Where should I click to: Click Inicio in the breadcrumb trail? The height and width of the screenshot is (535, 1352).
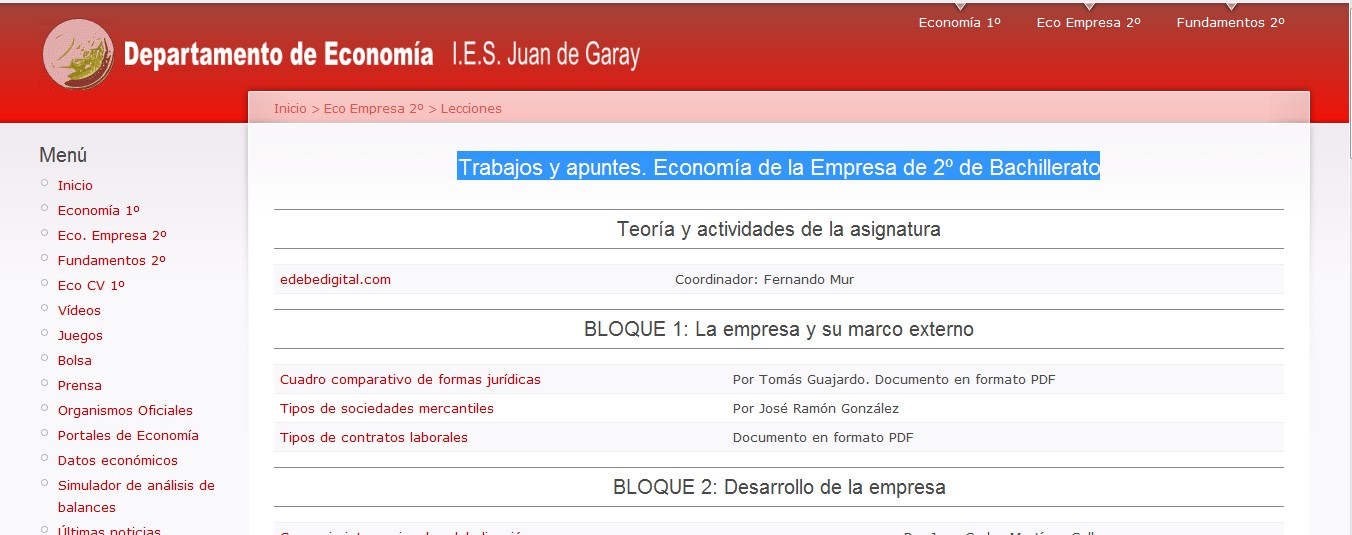click(290, 108)
